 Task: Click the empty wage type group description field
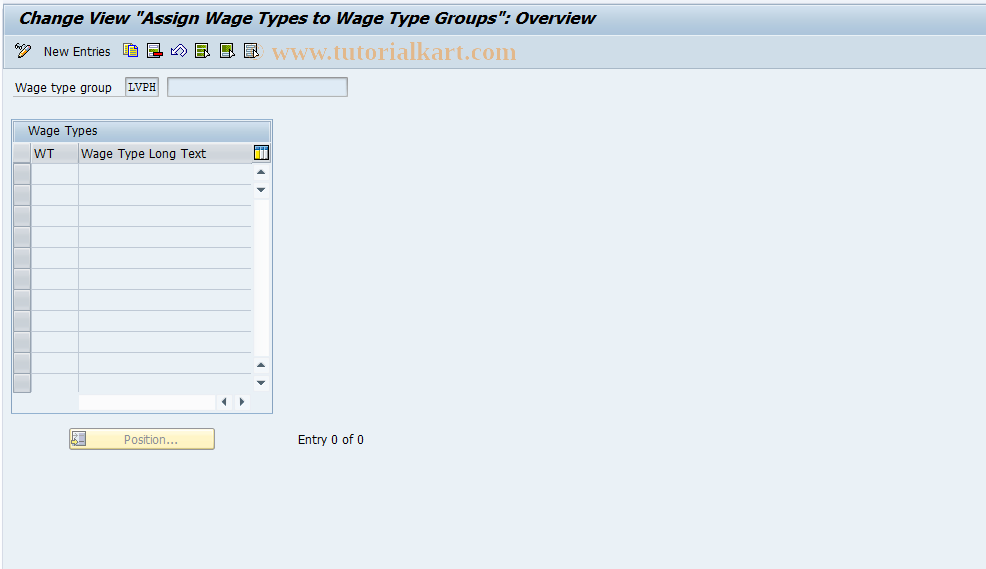(x=257, y=87)
